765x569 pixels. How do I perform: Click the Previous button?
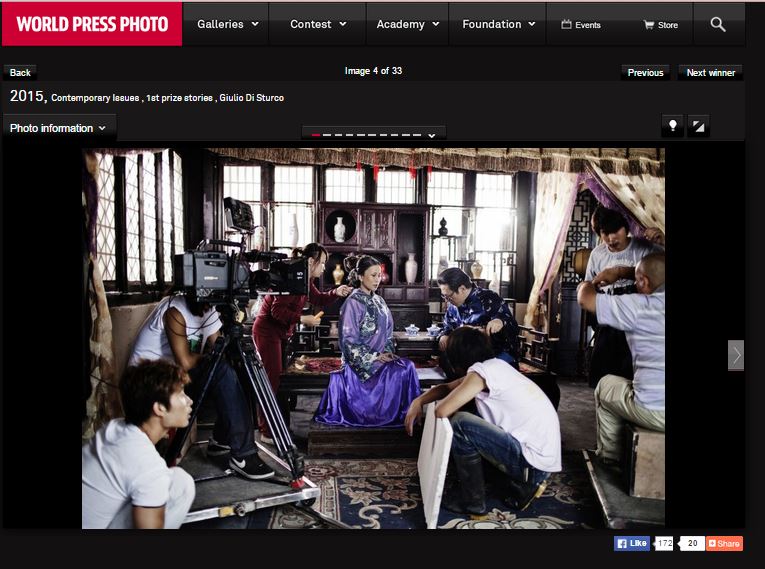tap(645, 72)
